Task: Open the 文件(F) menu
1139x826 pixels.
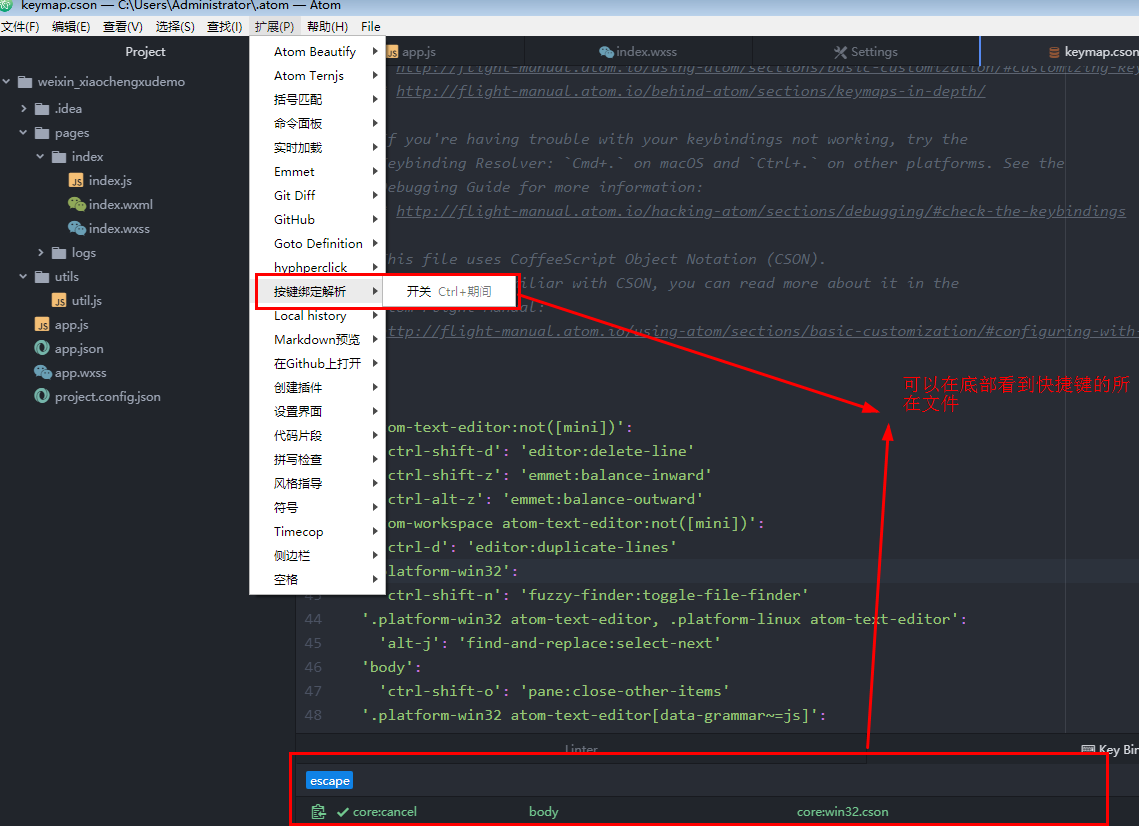Action: coord(20,26)
